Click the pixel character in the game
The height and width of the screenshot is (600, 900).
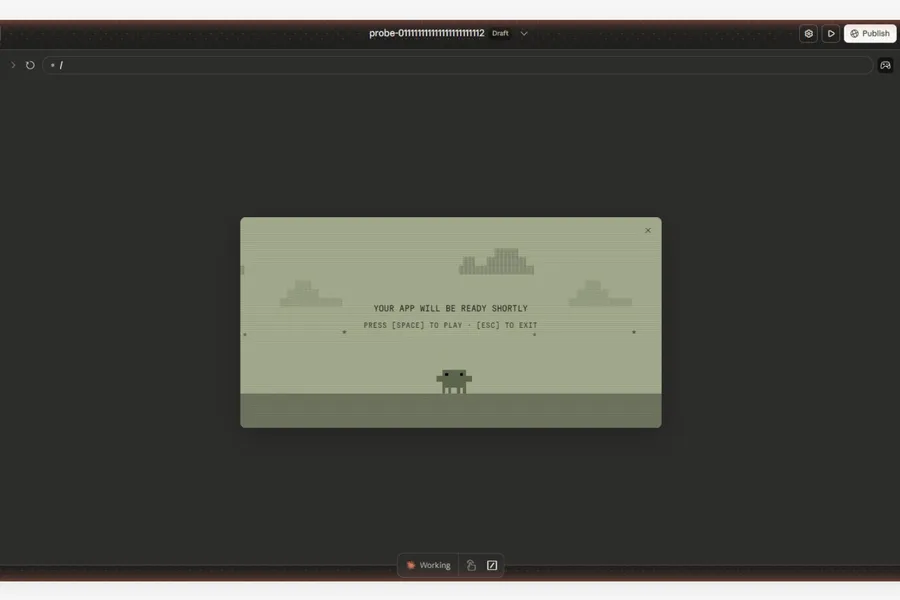tap(454, 381)
